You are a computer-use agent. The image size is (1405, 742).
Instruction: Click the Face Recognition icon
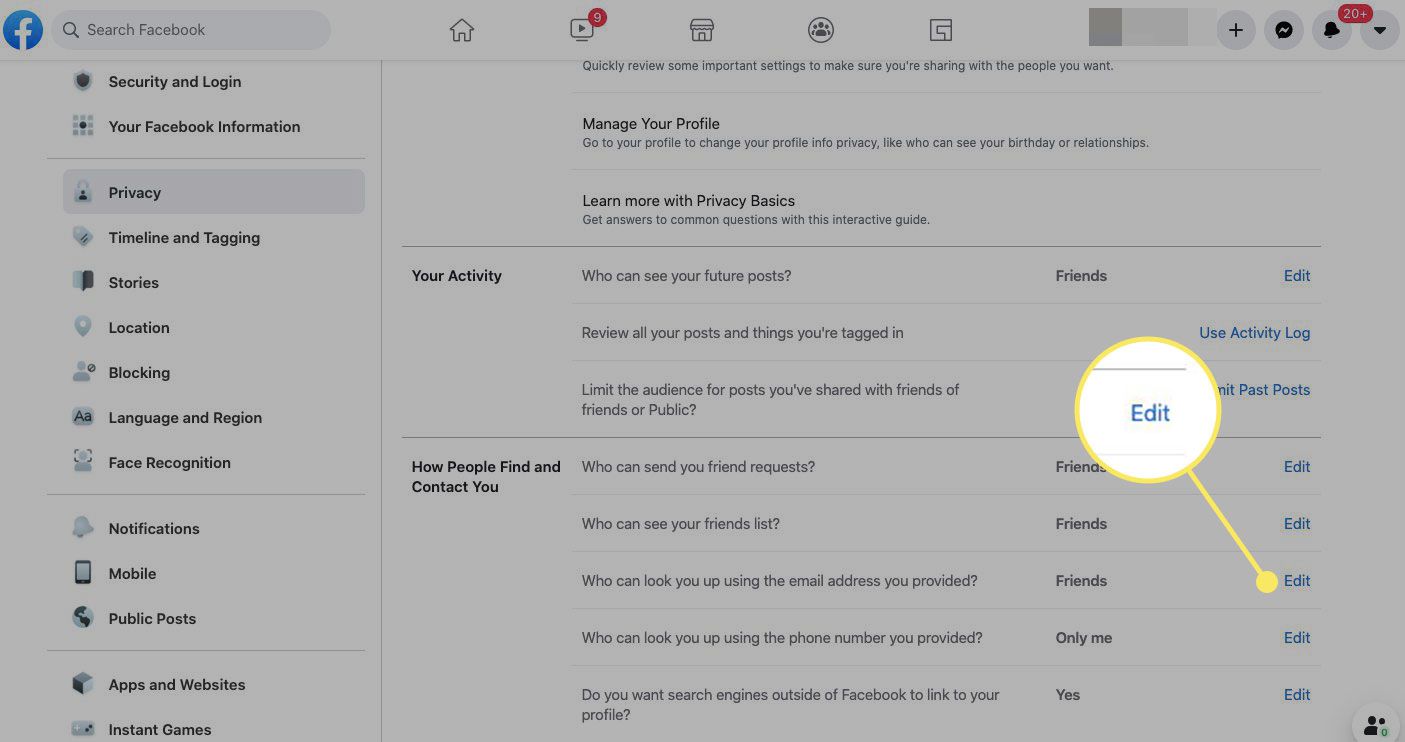(x=83, y=462)
